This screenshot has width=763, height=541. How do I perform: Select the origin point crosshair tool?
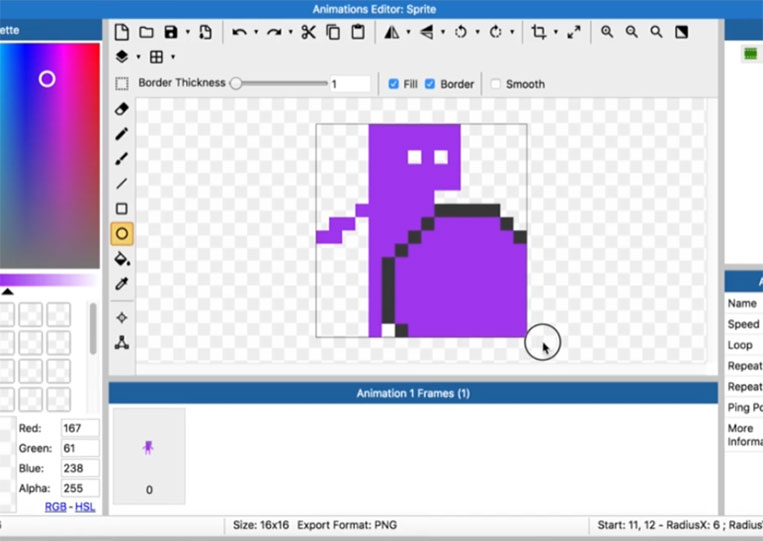pyautogui.click(x=122, y=318)
